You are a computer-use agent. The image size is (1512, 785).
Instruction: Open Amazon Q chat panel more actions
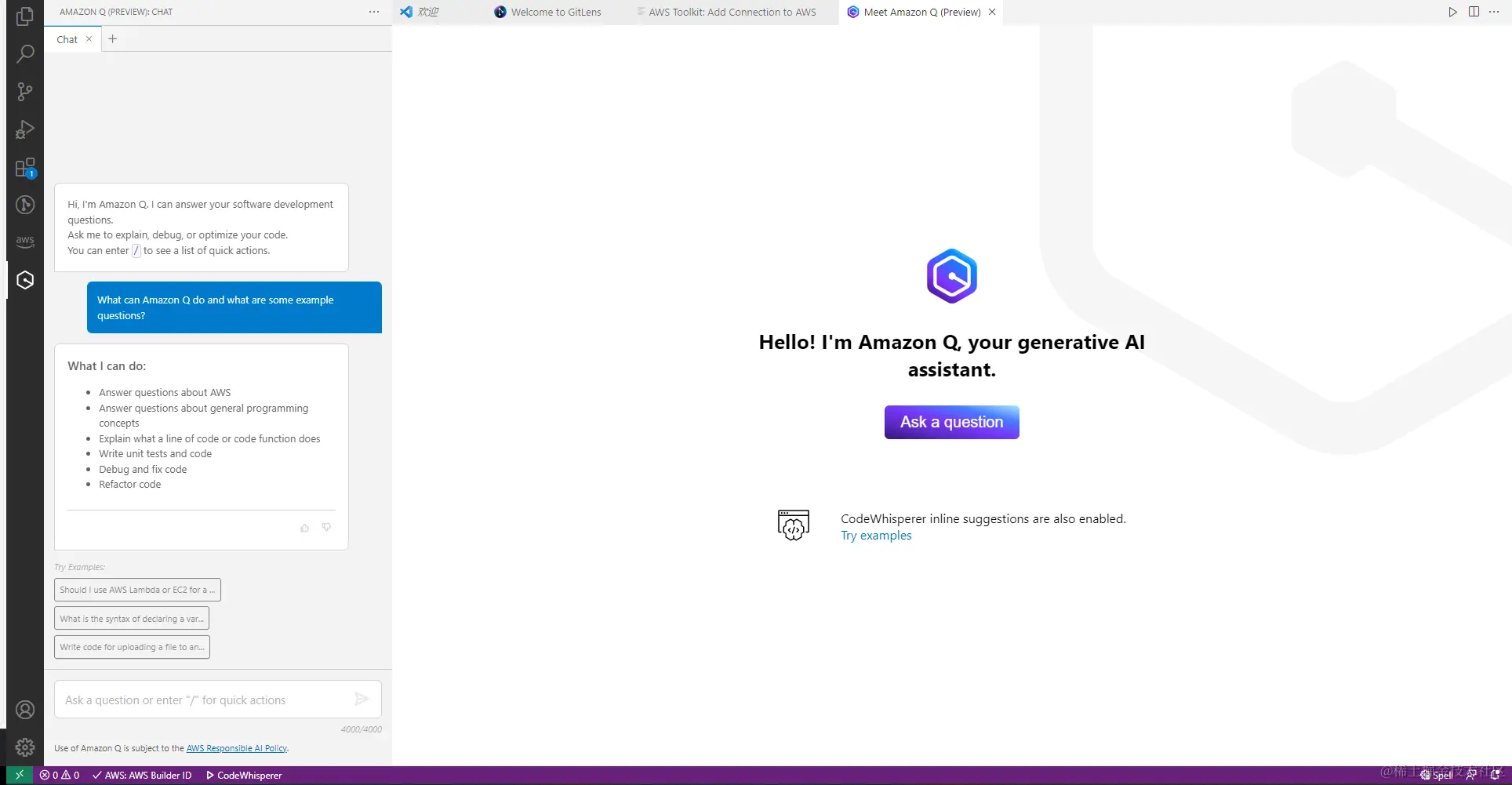point(374,12)
